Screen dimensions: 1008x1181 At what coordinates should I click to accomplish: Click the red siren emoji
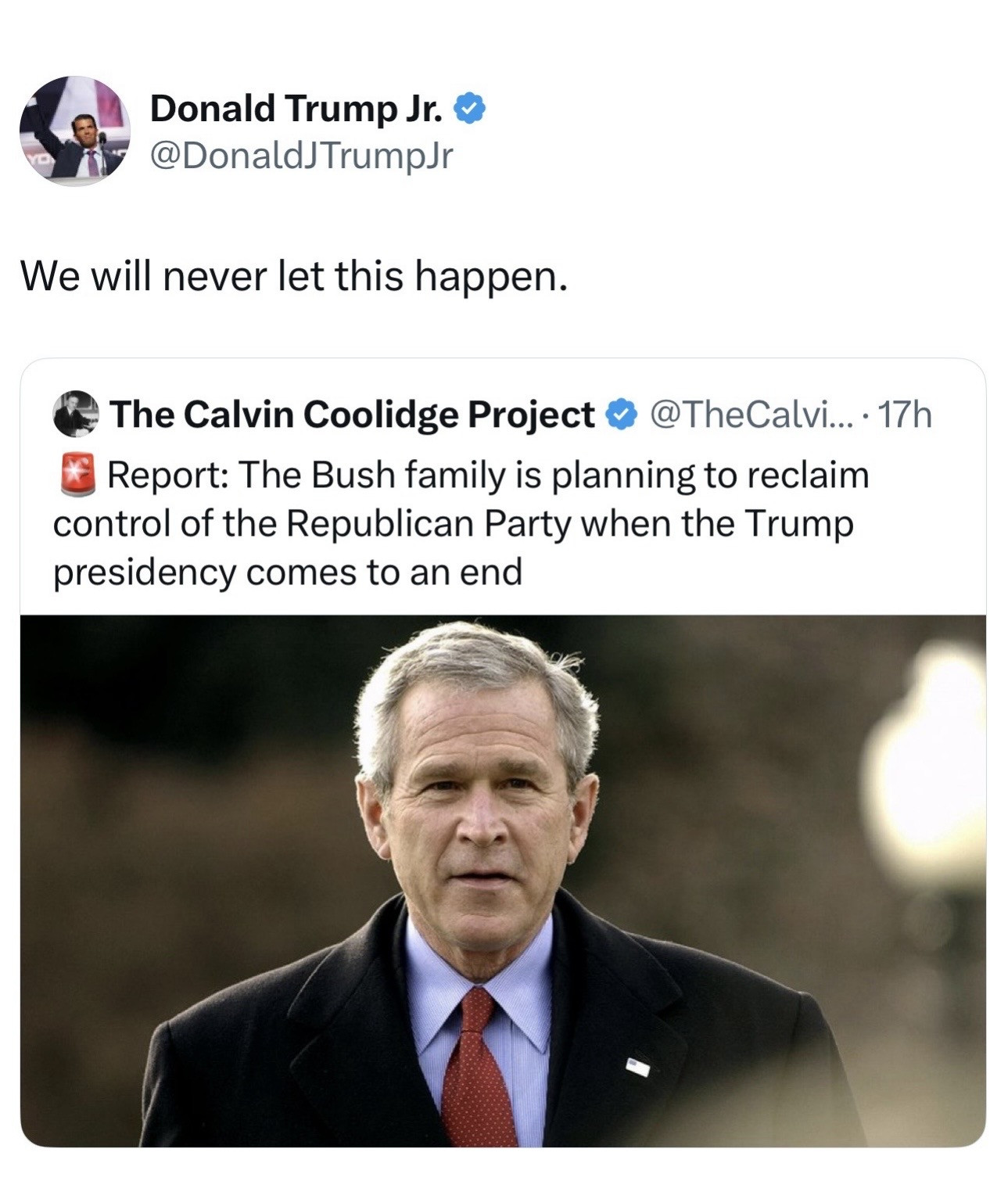pyautogui.click(x=77, y=475)
